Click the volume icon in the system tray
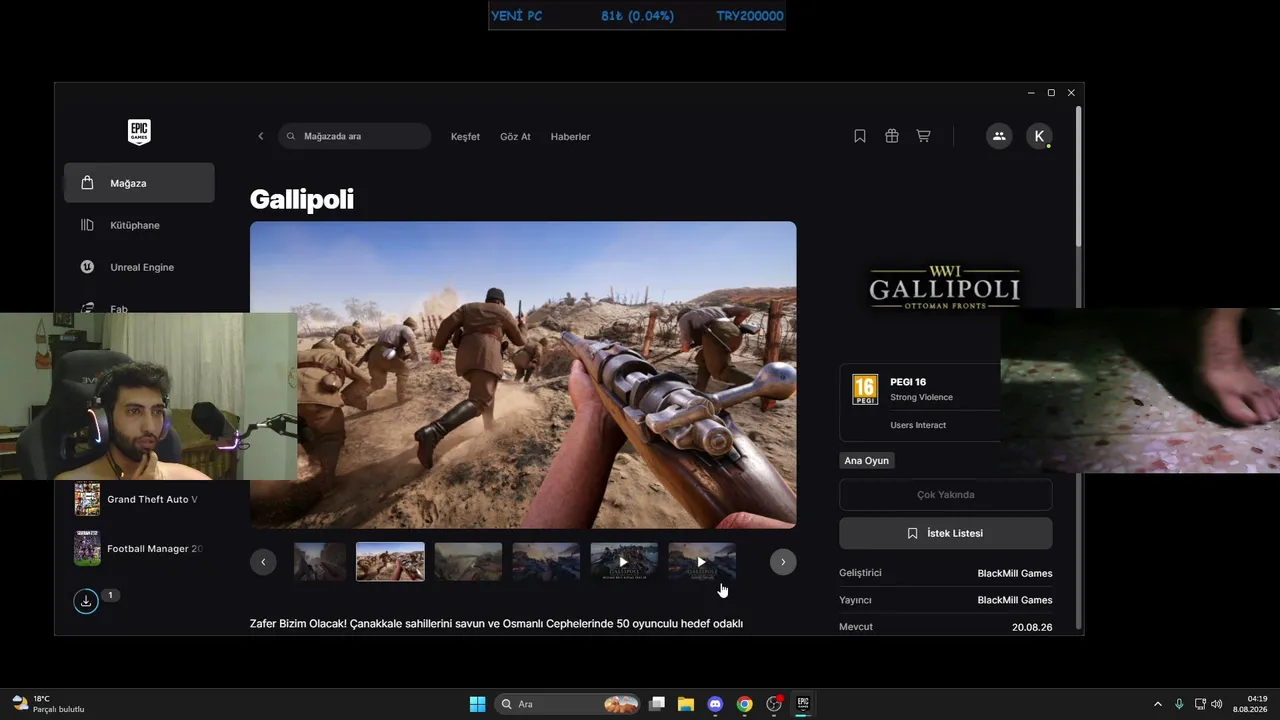 [x=1217, y=704]
